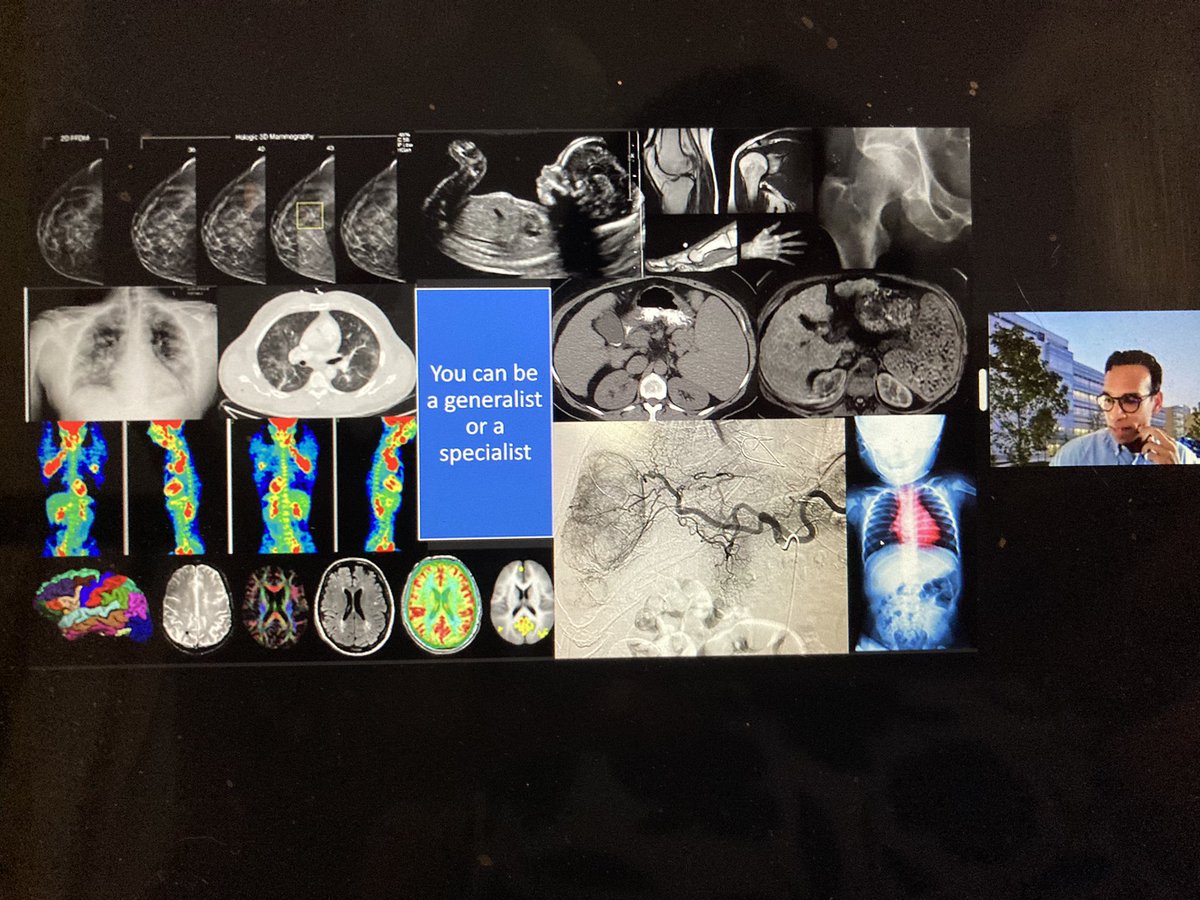This screenshot has height=900, width=1200.
Task: Click the abdominal CT showing the spine and kidneys
Action: [652, 349]
